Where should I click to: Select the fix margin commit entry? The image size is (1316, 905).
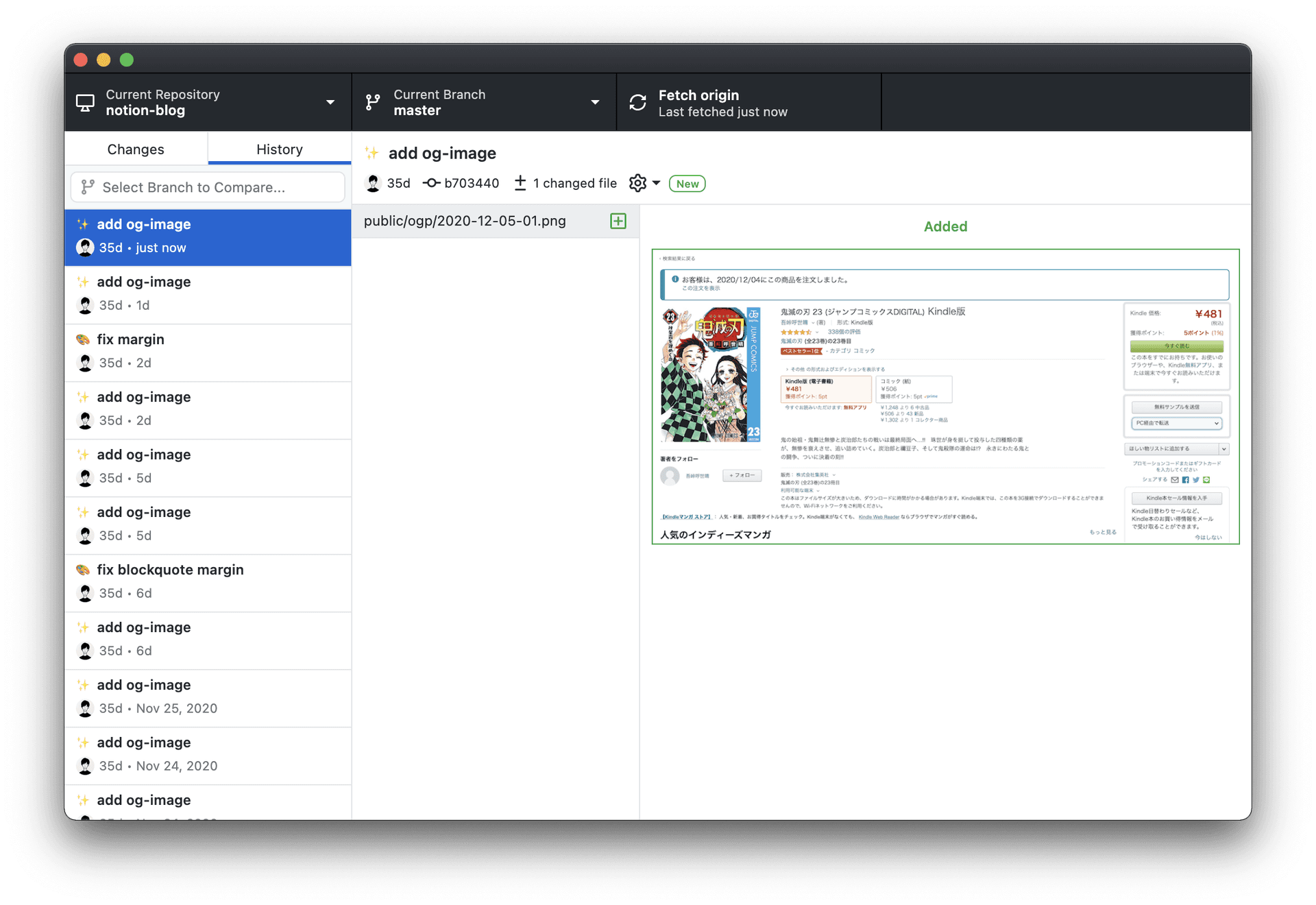click(x=209, y=350)
